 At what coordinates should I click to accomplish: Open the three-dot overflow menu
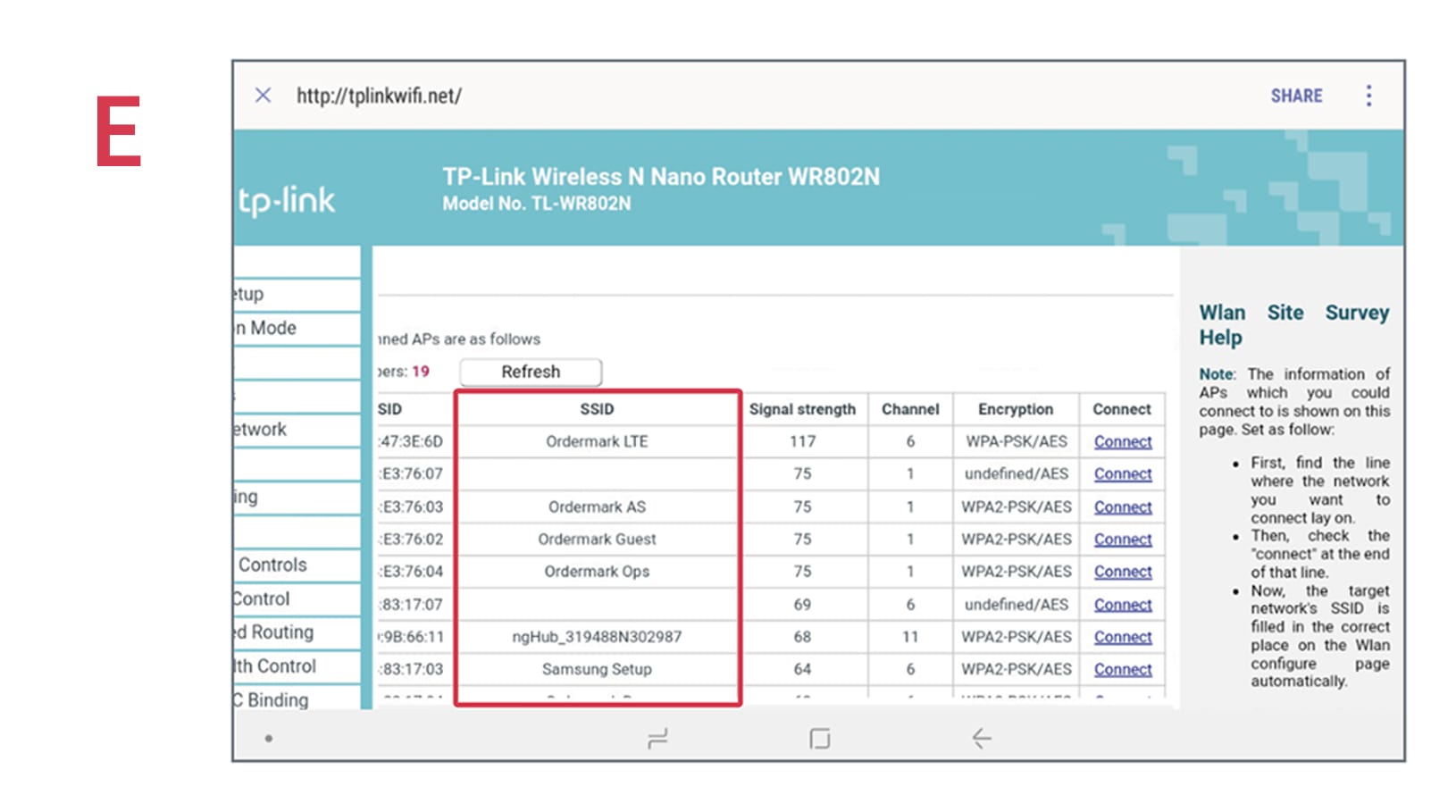click(x=1368, y=96)
